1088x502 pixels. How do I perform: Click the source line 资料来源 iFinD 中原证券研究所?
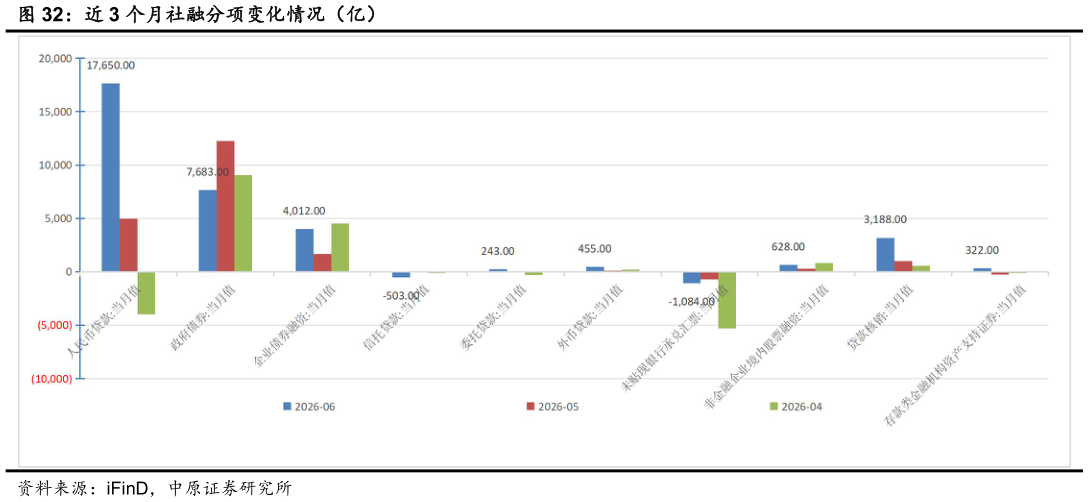click(x=155, y=488)
